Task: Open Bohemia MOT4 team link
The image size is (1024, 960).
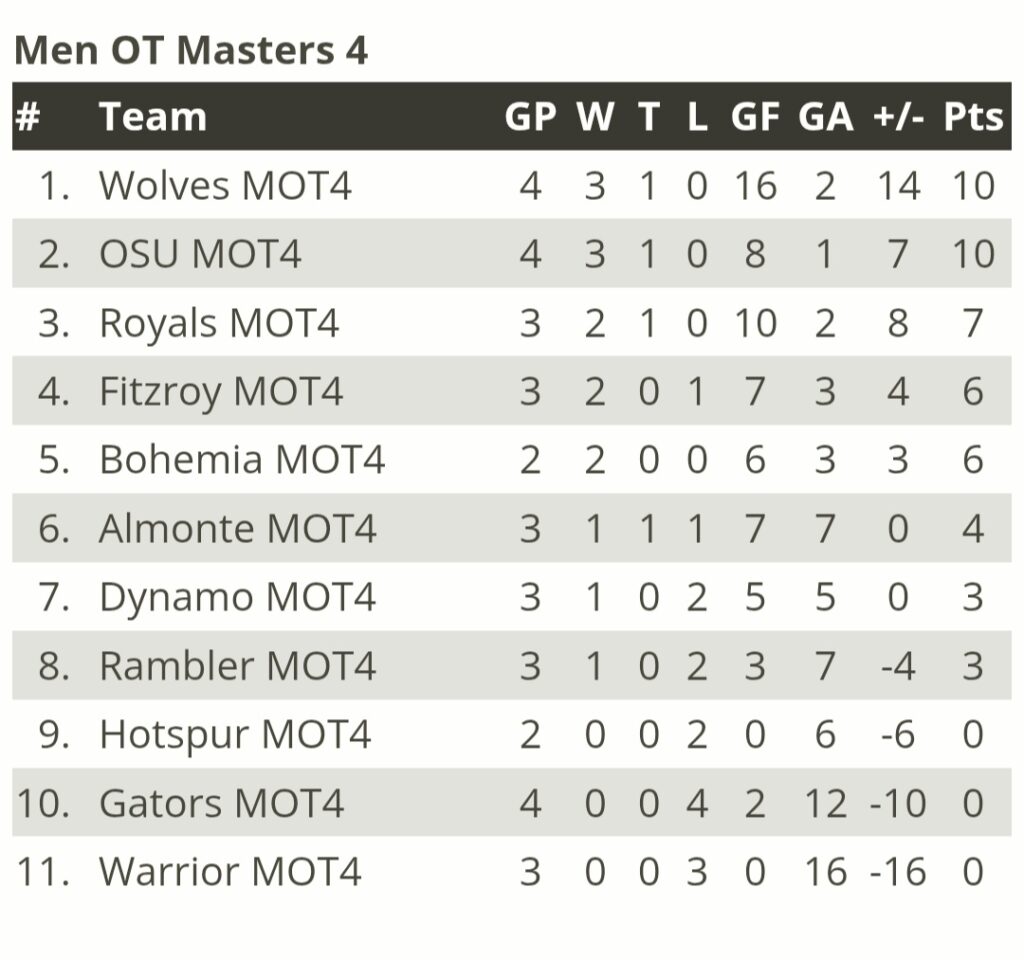Action: tap(242, 460)
